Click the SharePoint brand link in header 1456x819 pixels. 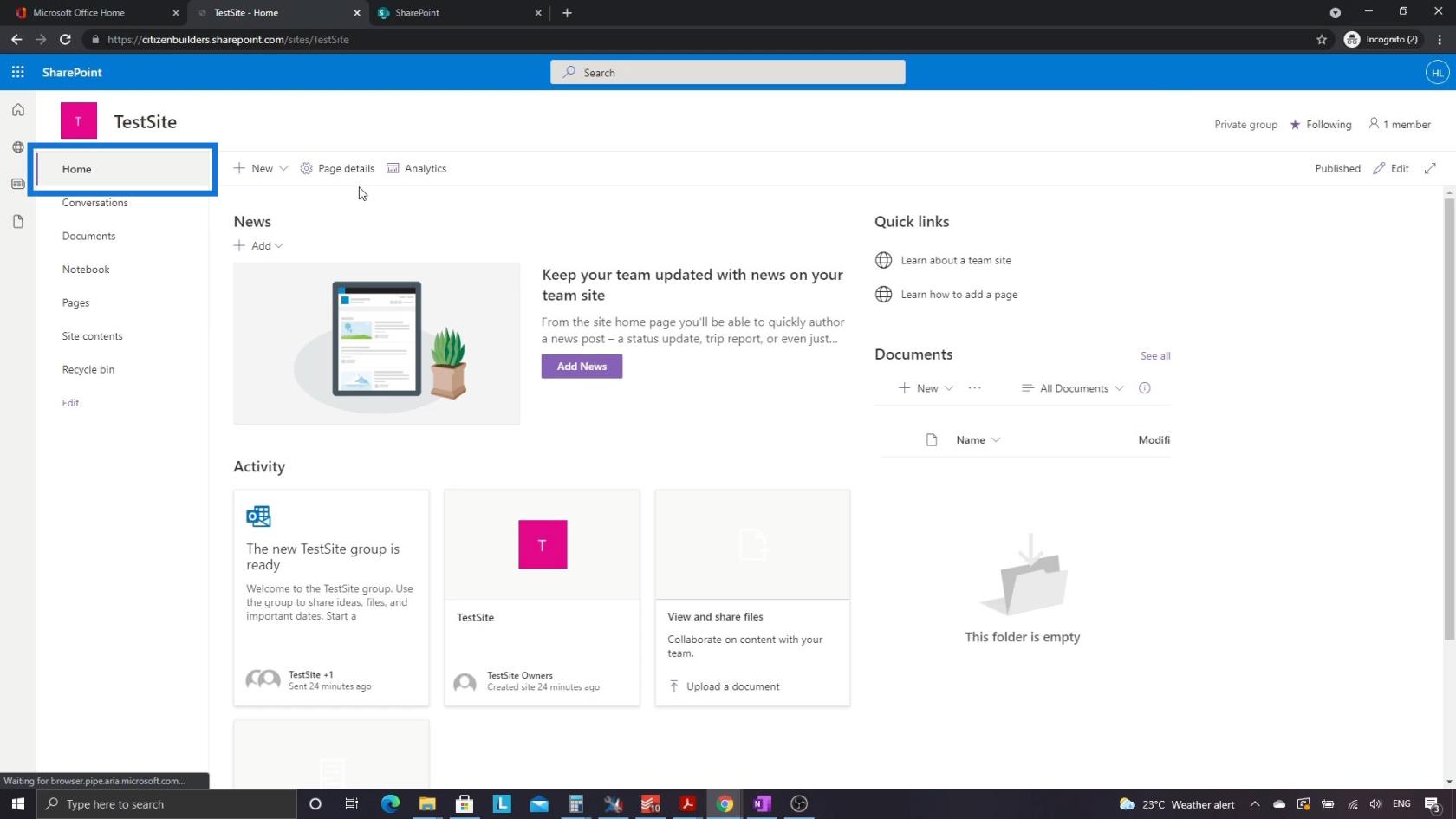(72, 73)
